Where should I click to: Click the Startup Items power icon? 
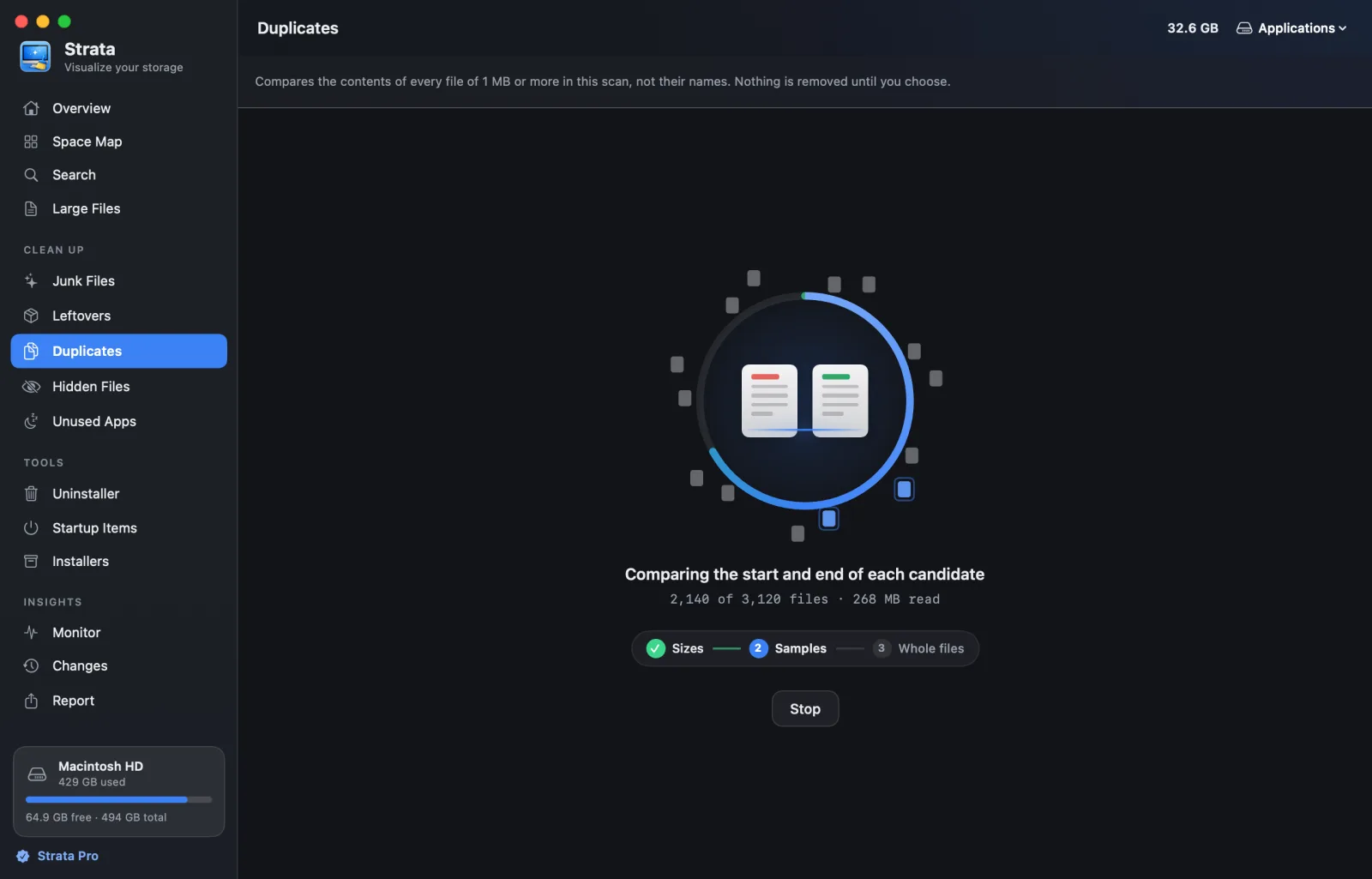31,528
